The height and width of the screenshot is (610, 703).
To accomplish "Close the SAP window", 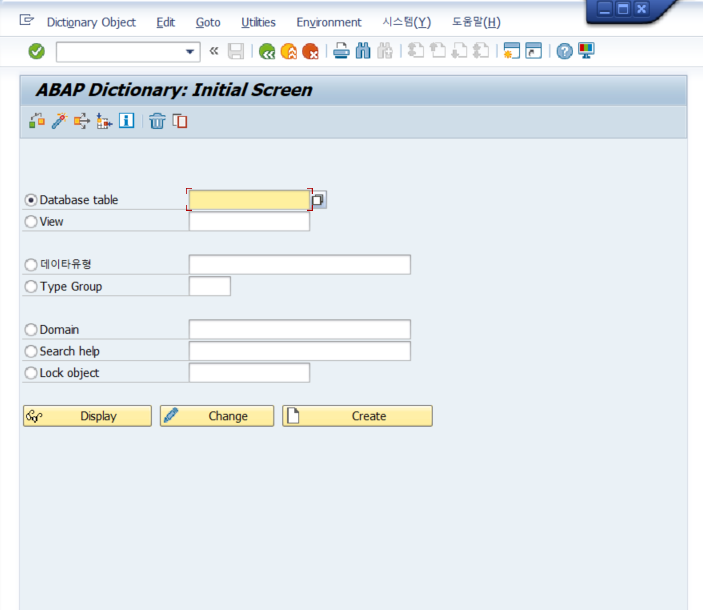I will point(642,9).
